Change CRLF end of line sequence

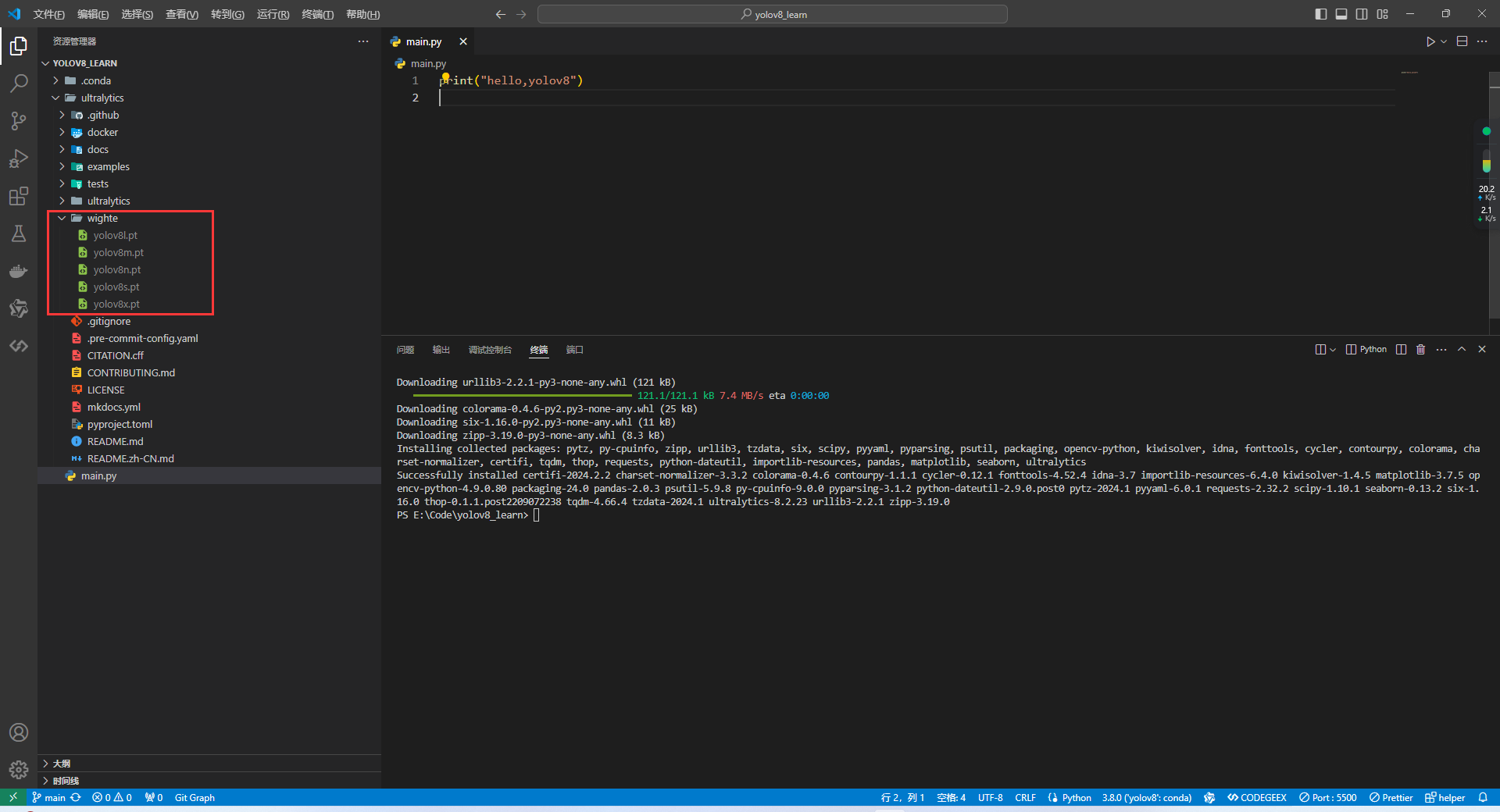(x=1025, y=797)
